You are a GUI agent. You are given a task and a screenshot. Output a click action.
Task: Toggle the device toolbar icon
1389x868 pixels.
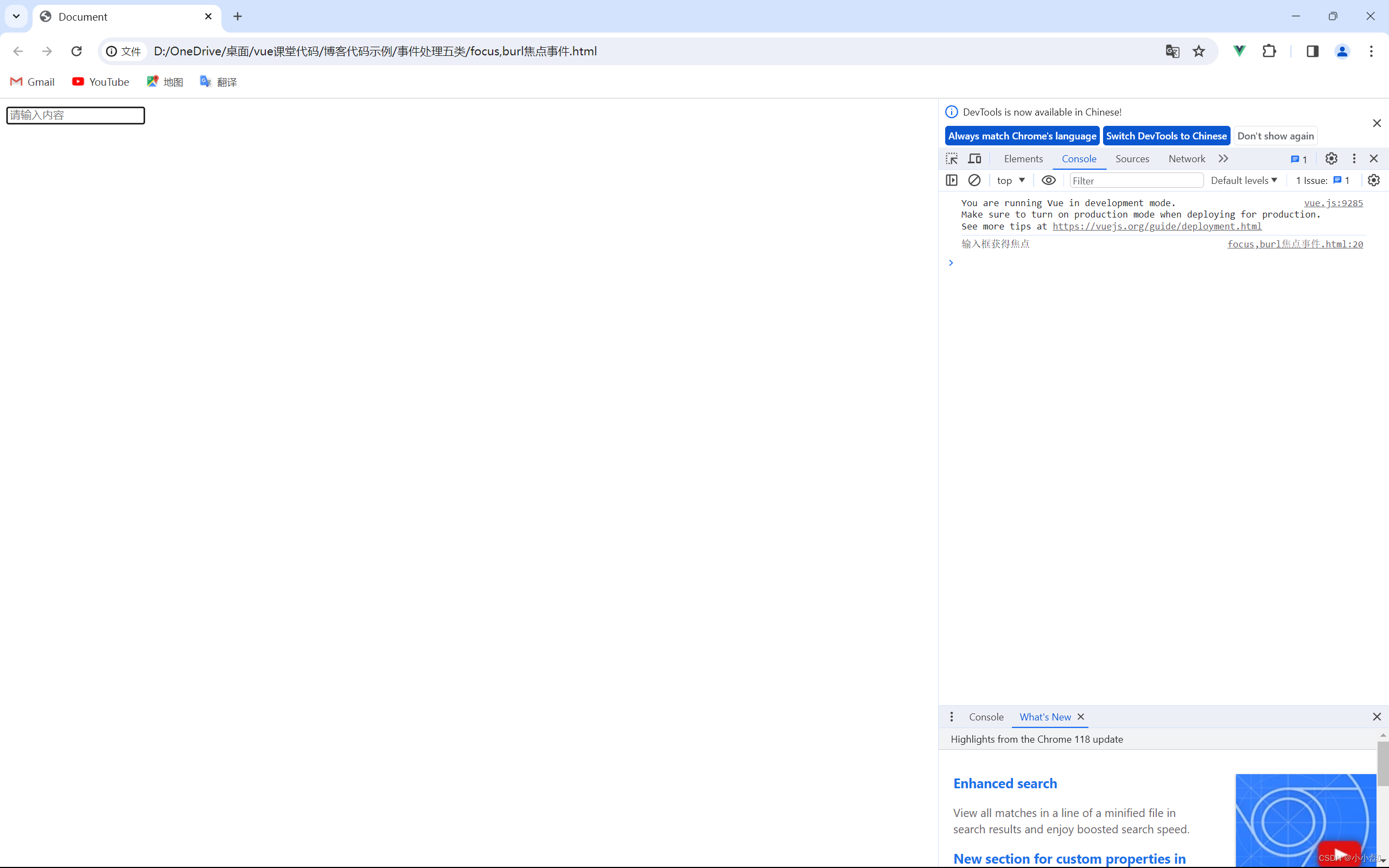974,158
